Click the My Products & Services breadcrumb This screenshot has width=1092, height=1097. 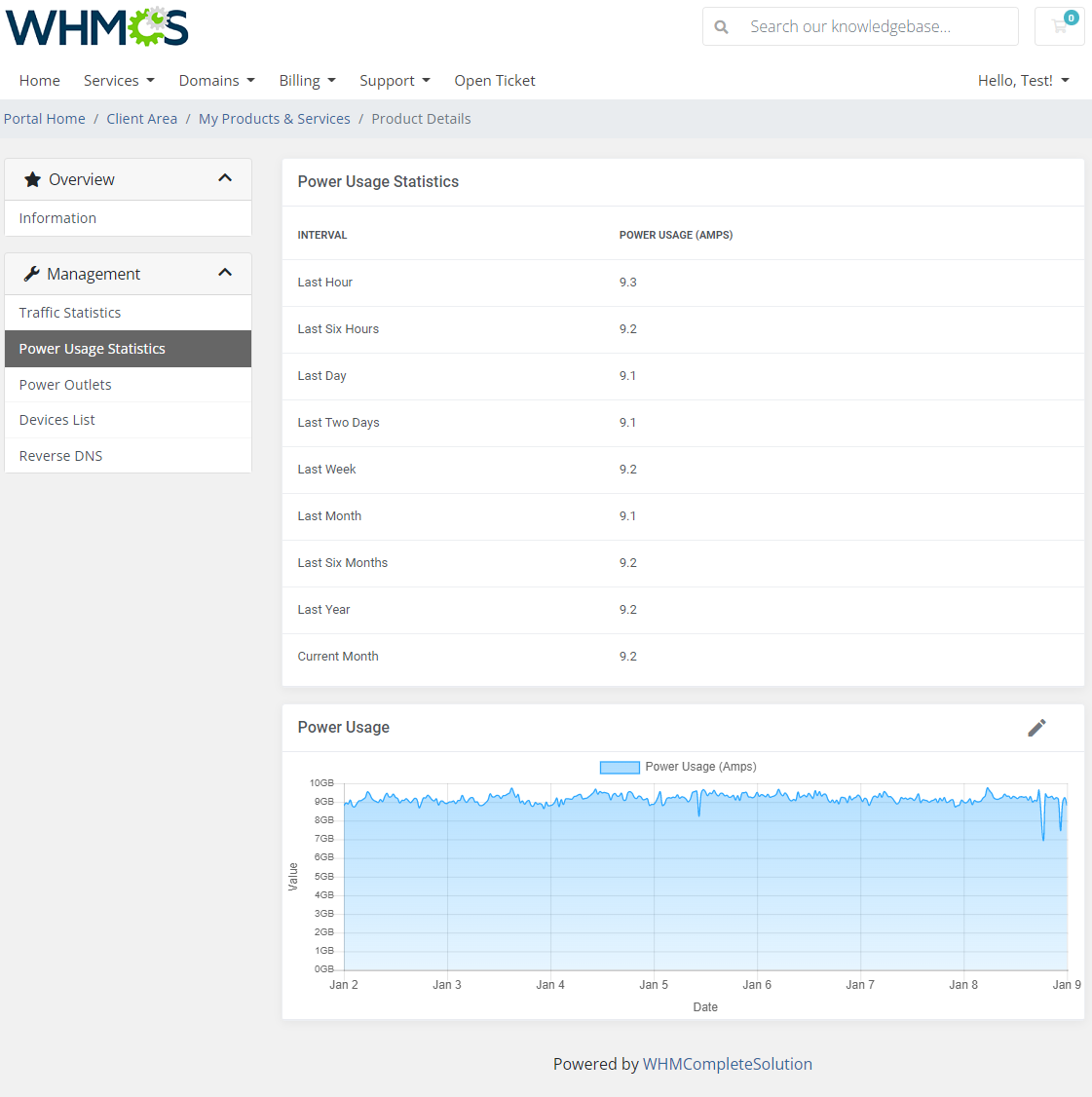[275, 119]
